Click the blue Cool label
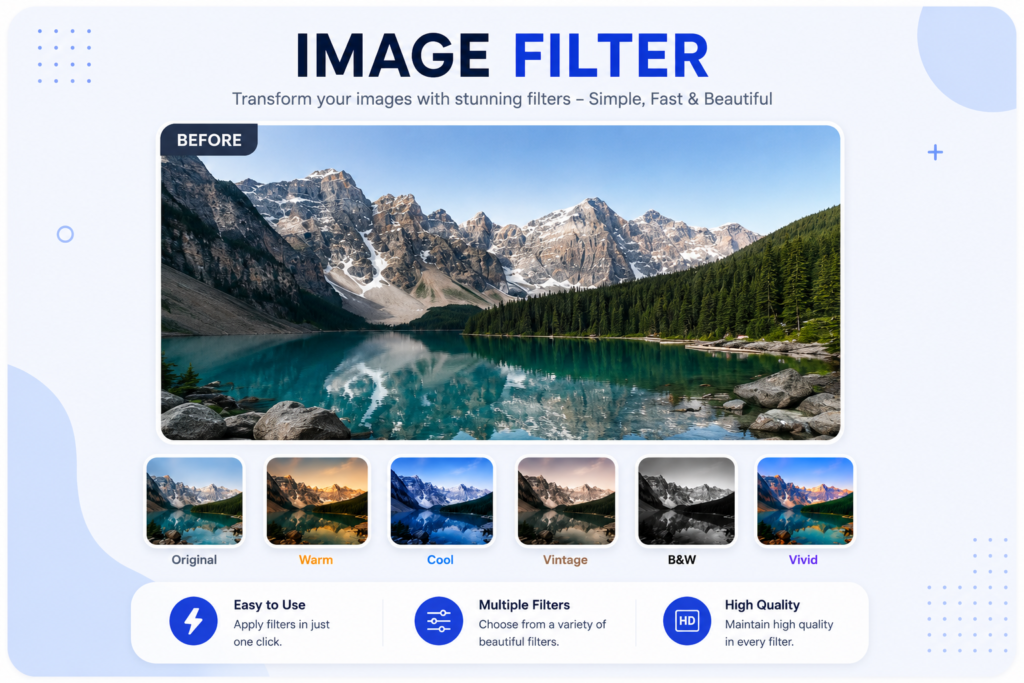This screenshot has height=683, width=1024. (x=440, y=560)
